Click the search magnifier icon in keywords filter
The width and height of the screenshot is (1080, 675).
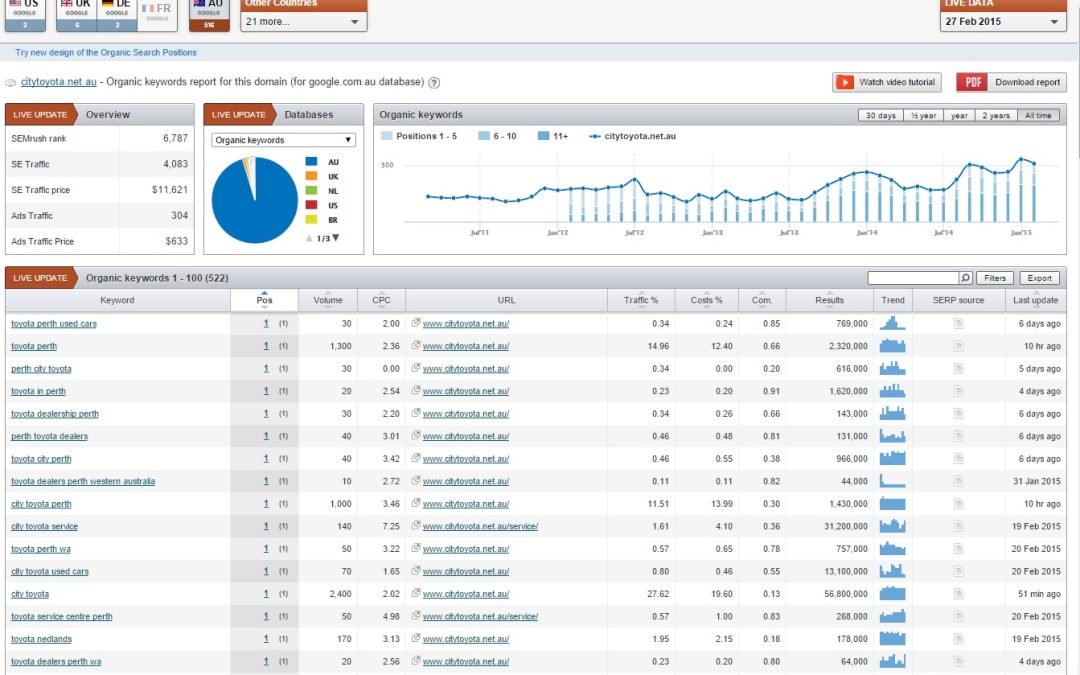click(x=966, y=278)
